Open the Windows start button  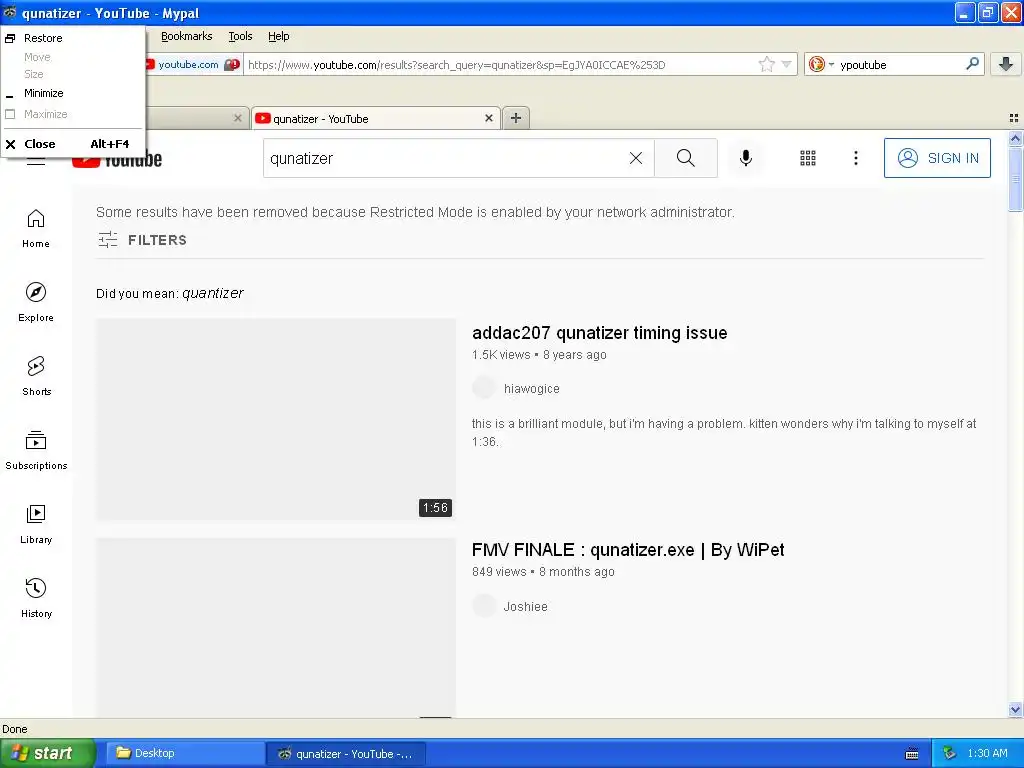pyautogui.click(x=48, y=754)
